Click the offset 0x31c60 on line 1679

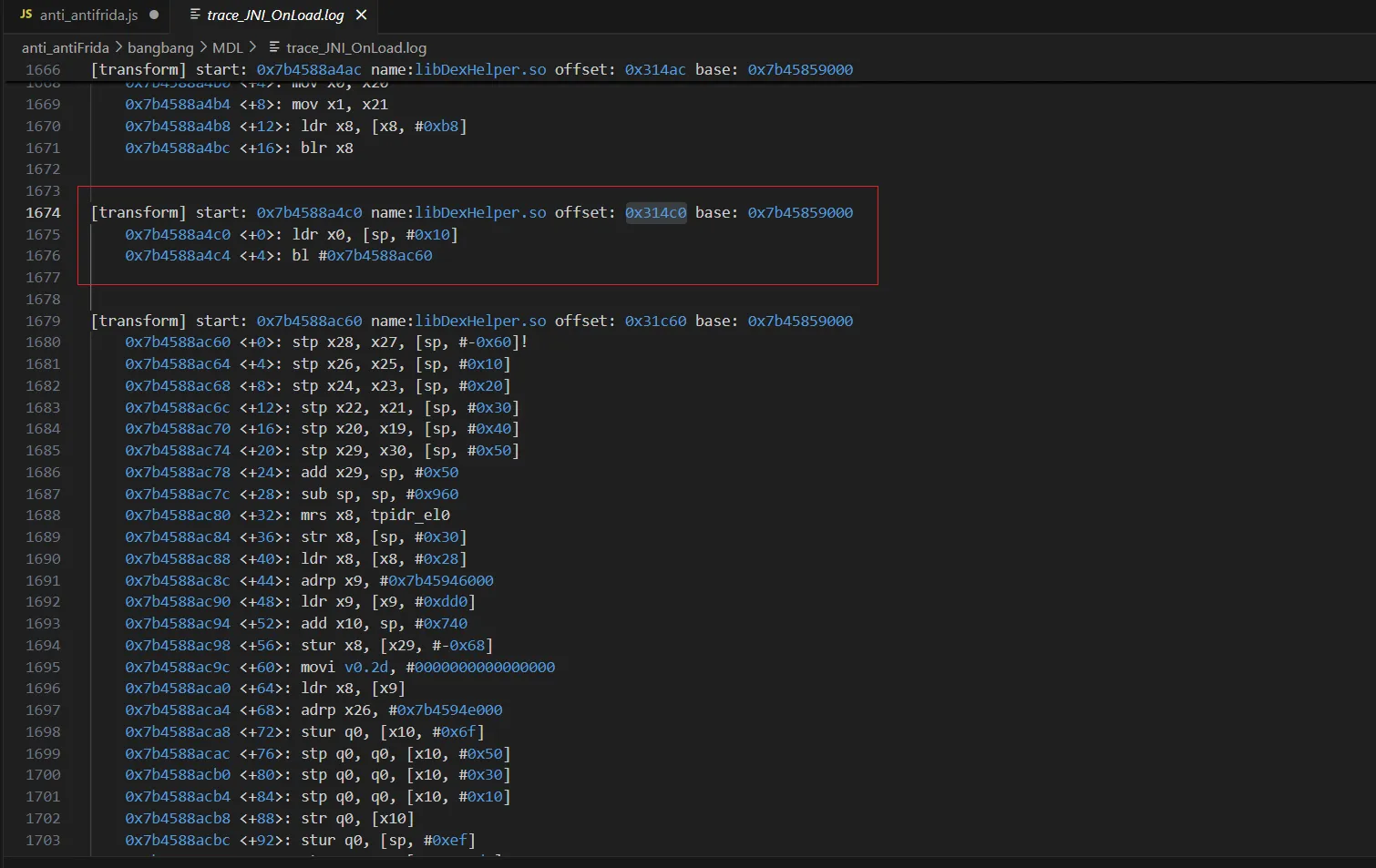tap(655, 321)
